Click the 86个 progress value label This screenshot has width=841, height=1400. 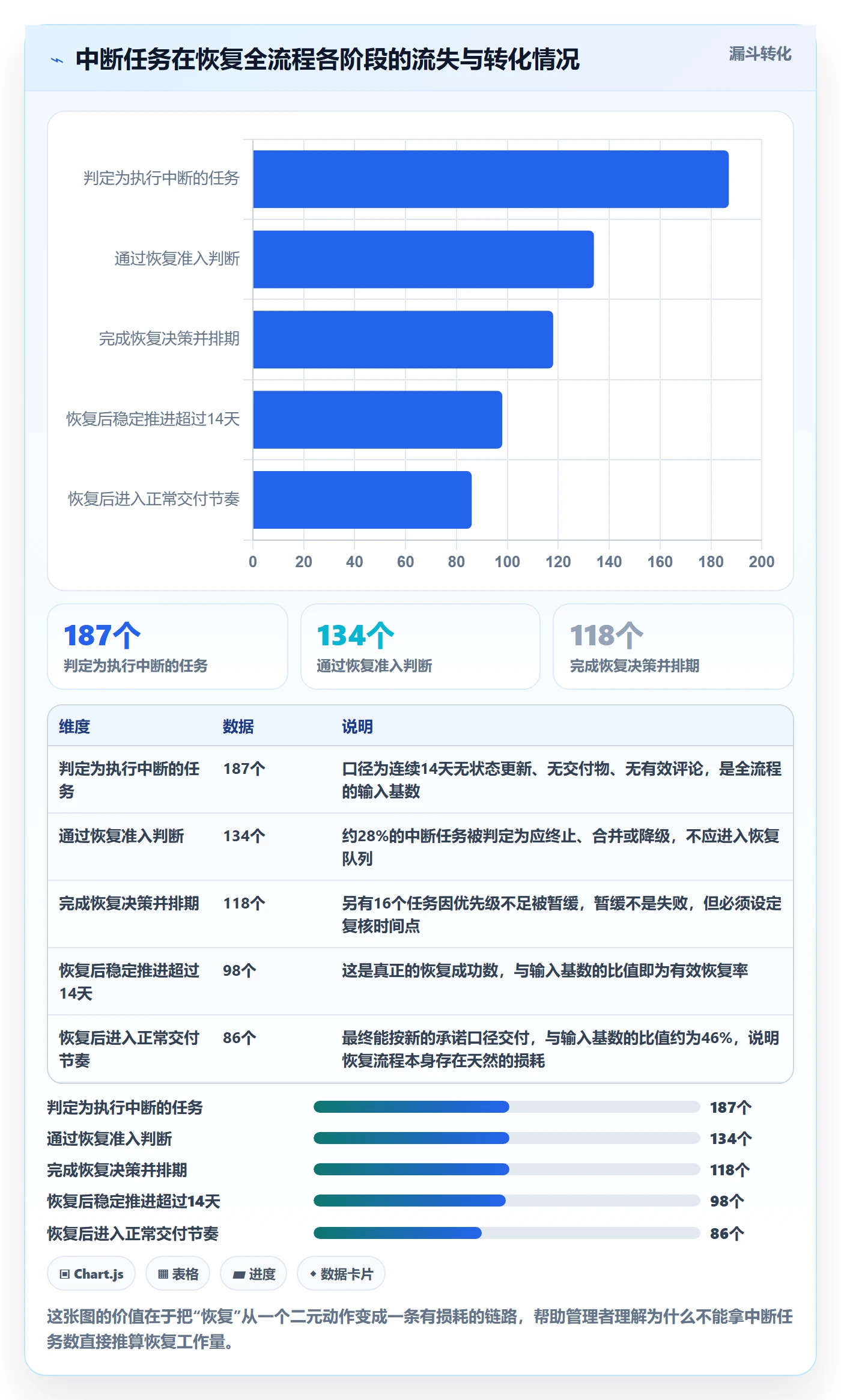point(727,1234)
